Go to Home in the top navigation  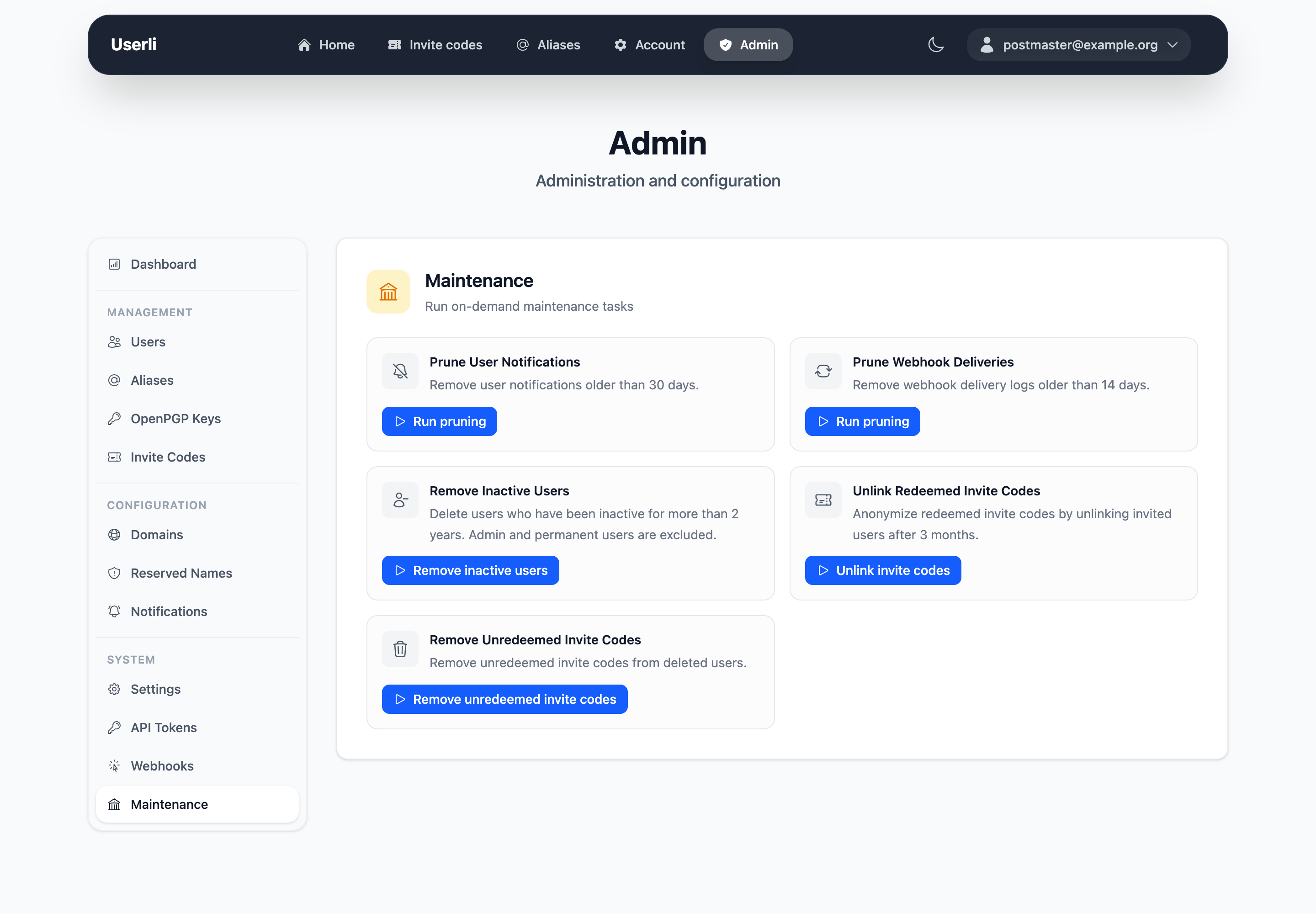[x=326, y=45]
